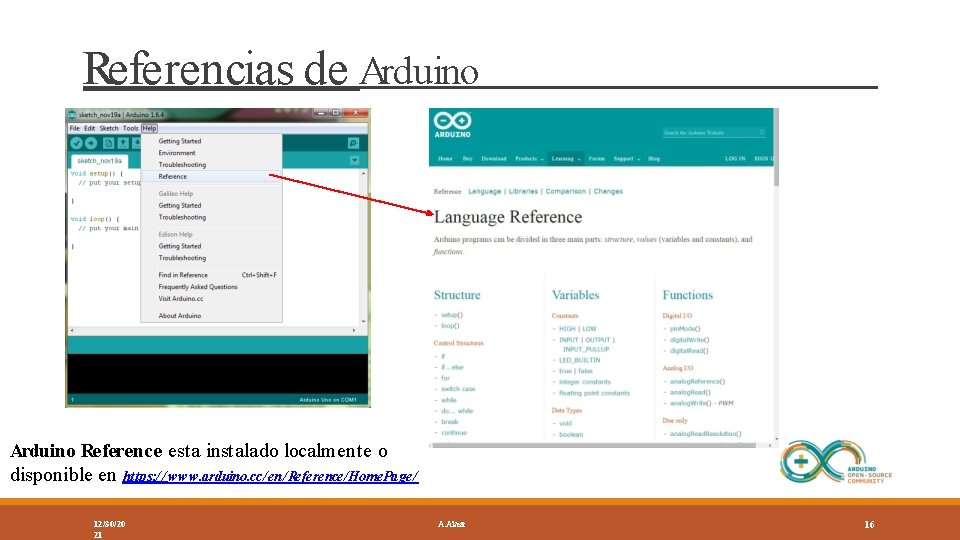The image size is (960, 540).
Task: Click the Language link in Reference breadcrumb
Action: [484, 192]
